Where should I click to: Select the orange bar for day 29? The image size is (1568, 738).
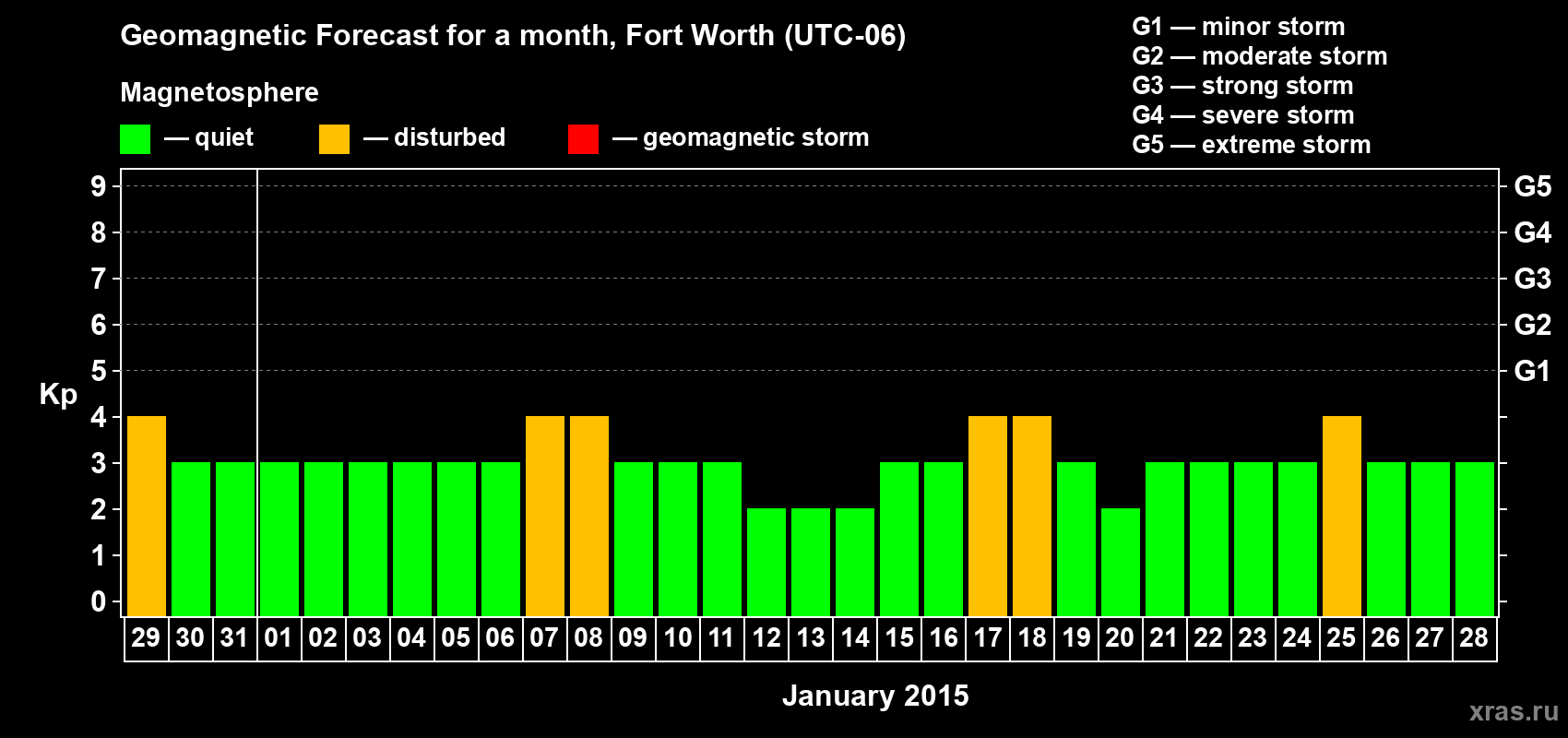pyautogui.click(x=147, y=516)
